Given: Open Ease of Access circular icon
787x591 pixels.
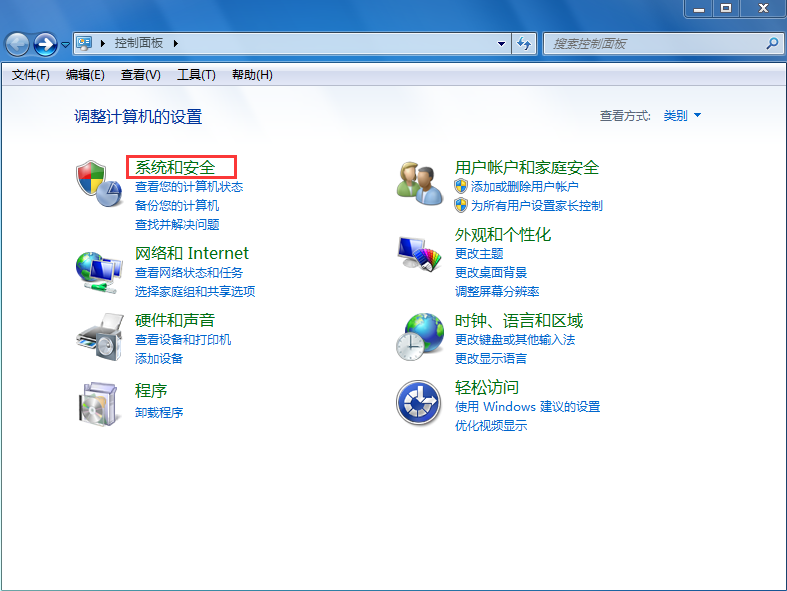Looking at the screenshot, I should (419, 403).
